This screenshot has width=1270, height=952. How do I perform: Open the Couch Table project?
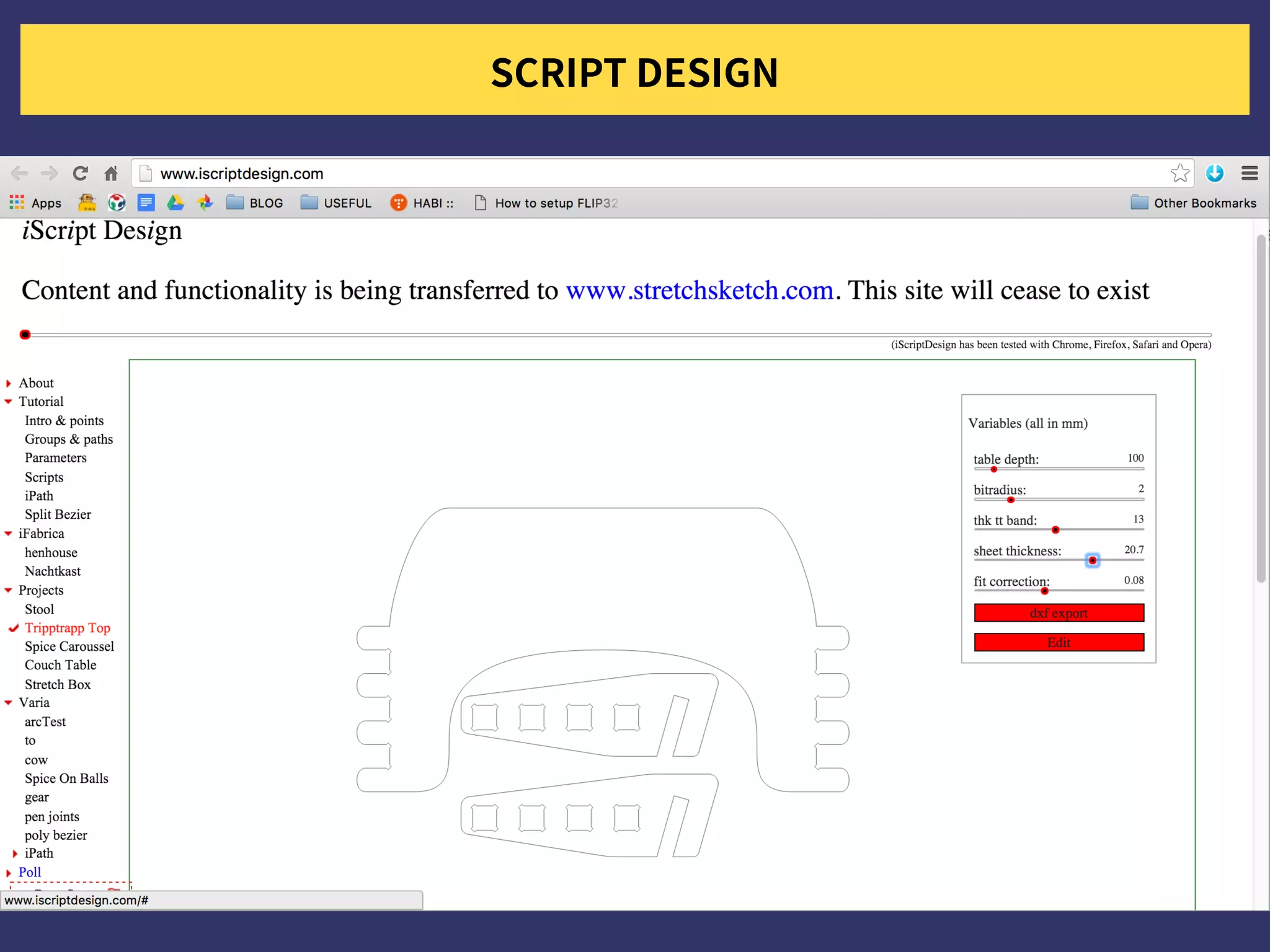[x=60, y=665]
